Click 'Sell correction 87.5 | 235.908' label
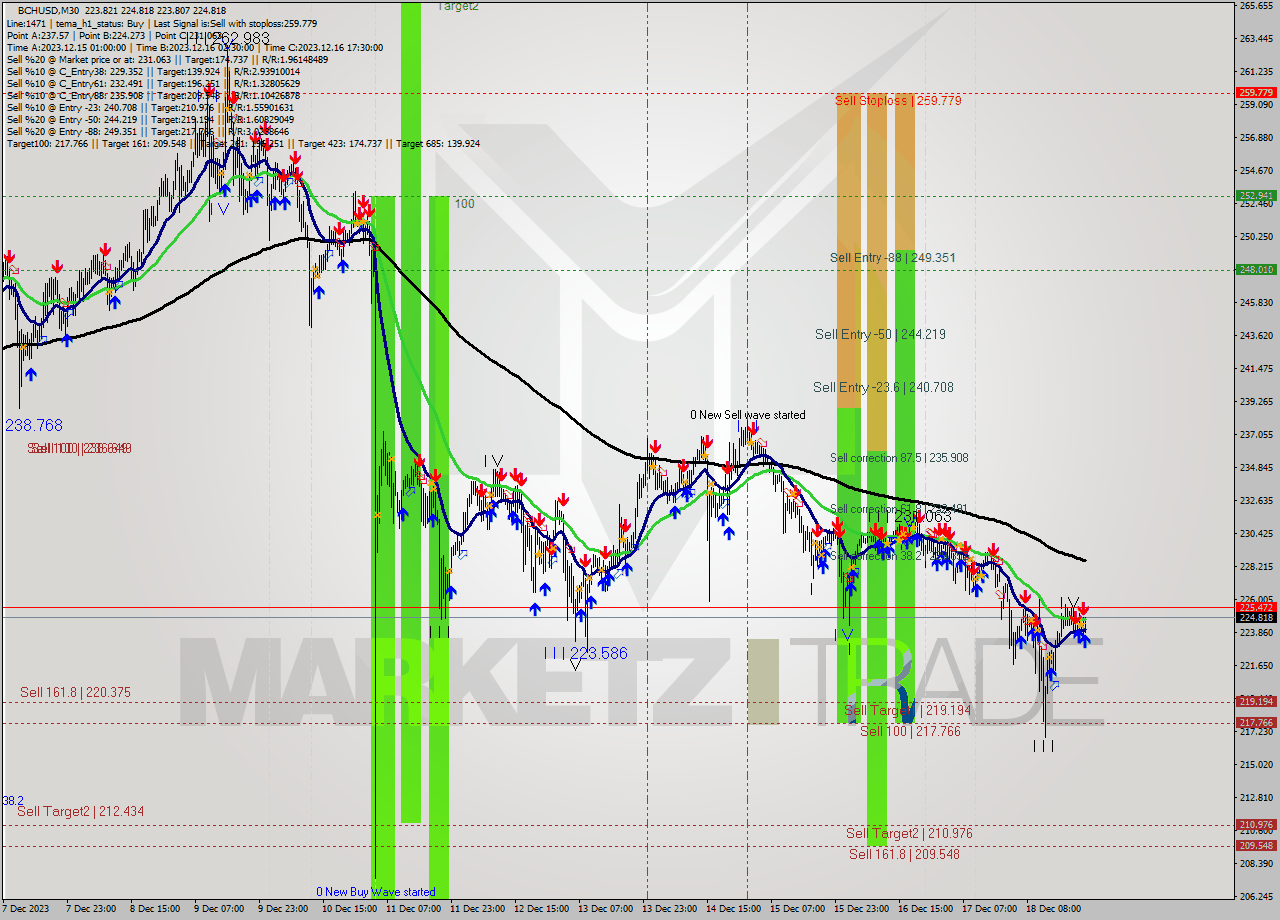Viewport: 1280px width, 920px height. [x=899, y=458]
